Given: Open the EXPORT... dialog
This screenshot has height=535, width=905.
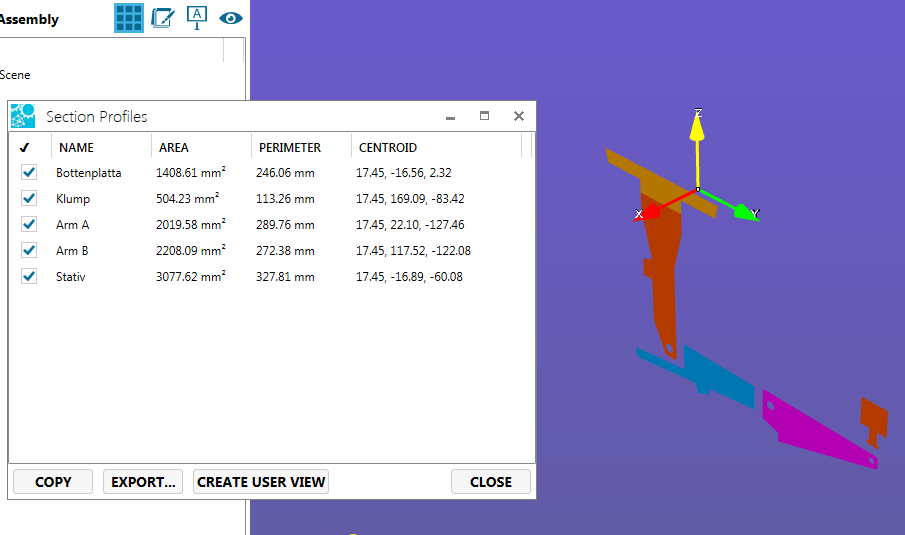Looking at the screenshot, I should pyautogui.click(x=143, y=482).
